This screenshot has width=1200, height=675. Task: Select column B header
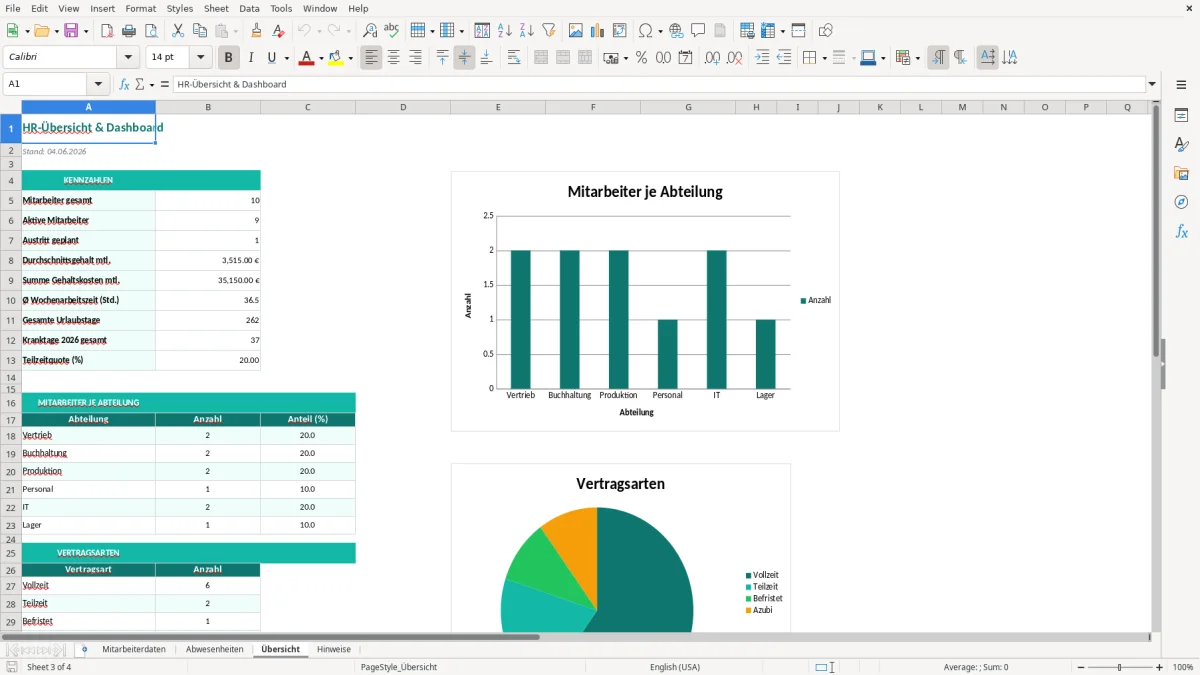[208, 107]
